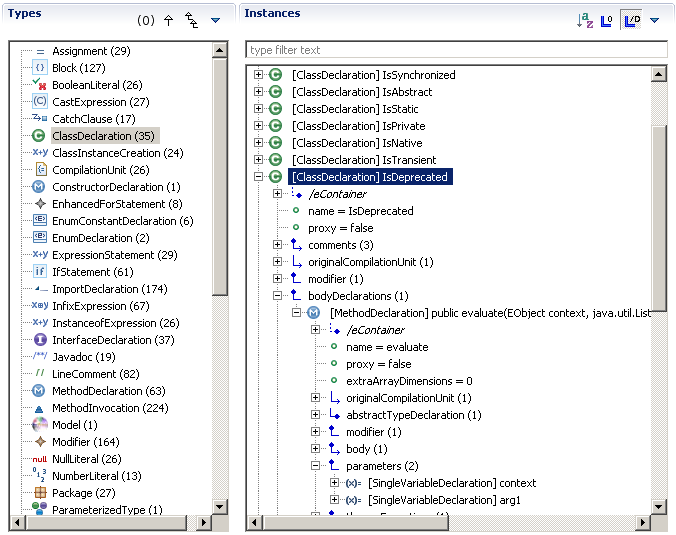Click the MethodInvocation type icon
The height and width of the screenshot is (535, 676).
(x=39, y=409)
